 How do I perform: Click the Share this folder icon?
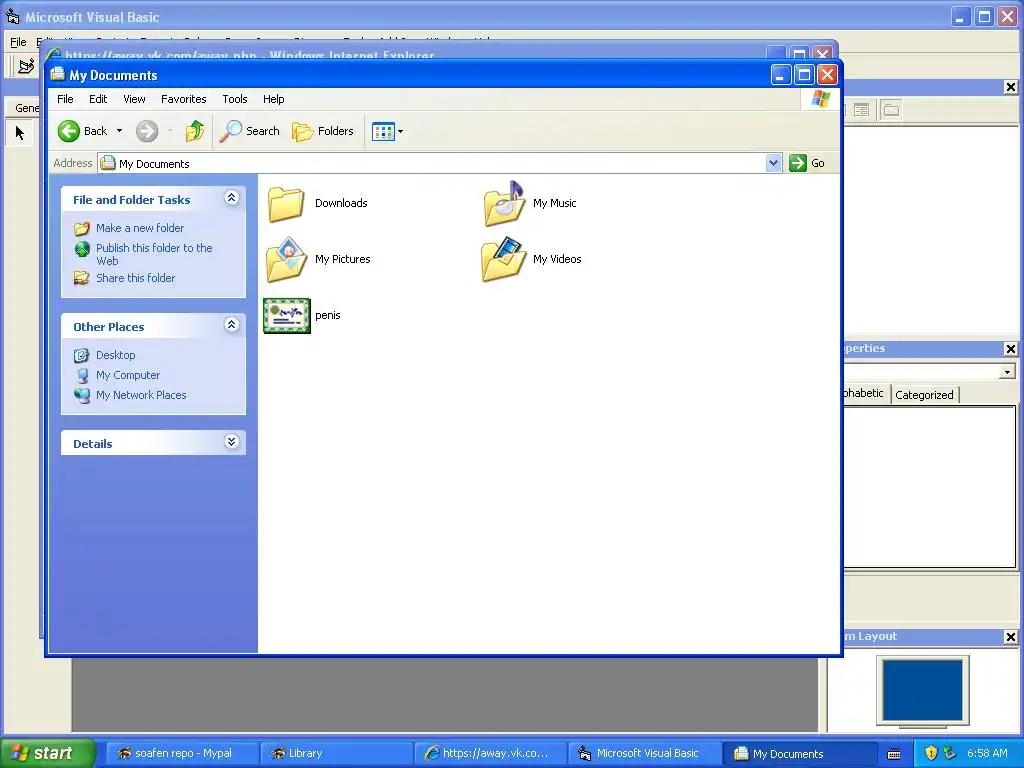82,278
